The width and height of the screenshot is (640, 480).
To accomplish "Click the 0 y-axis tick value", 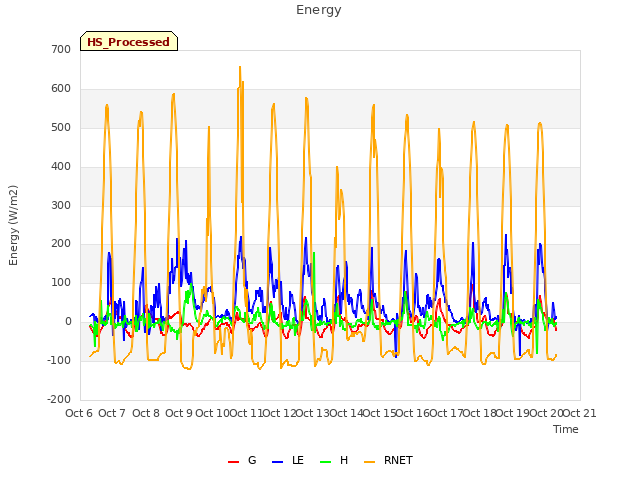I will 68,322.
